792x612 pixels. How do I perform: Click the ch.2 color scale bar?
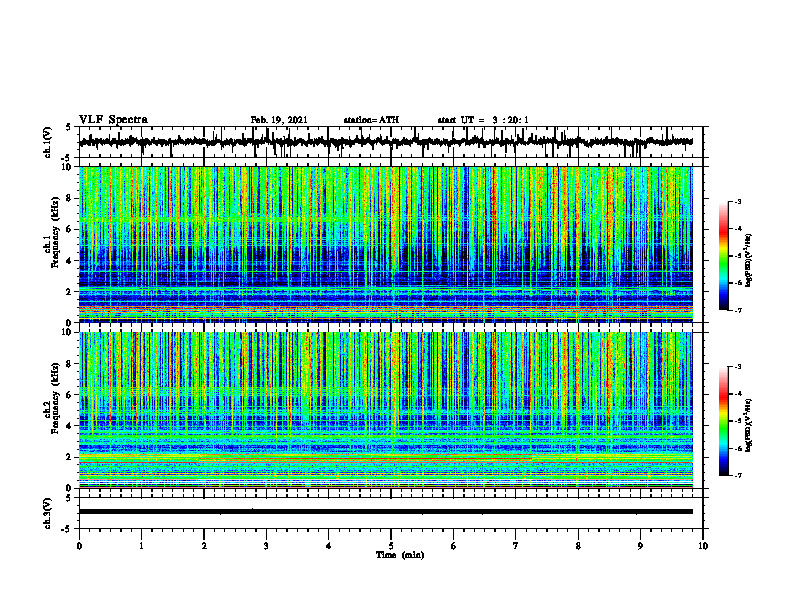[724, 421]
